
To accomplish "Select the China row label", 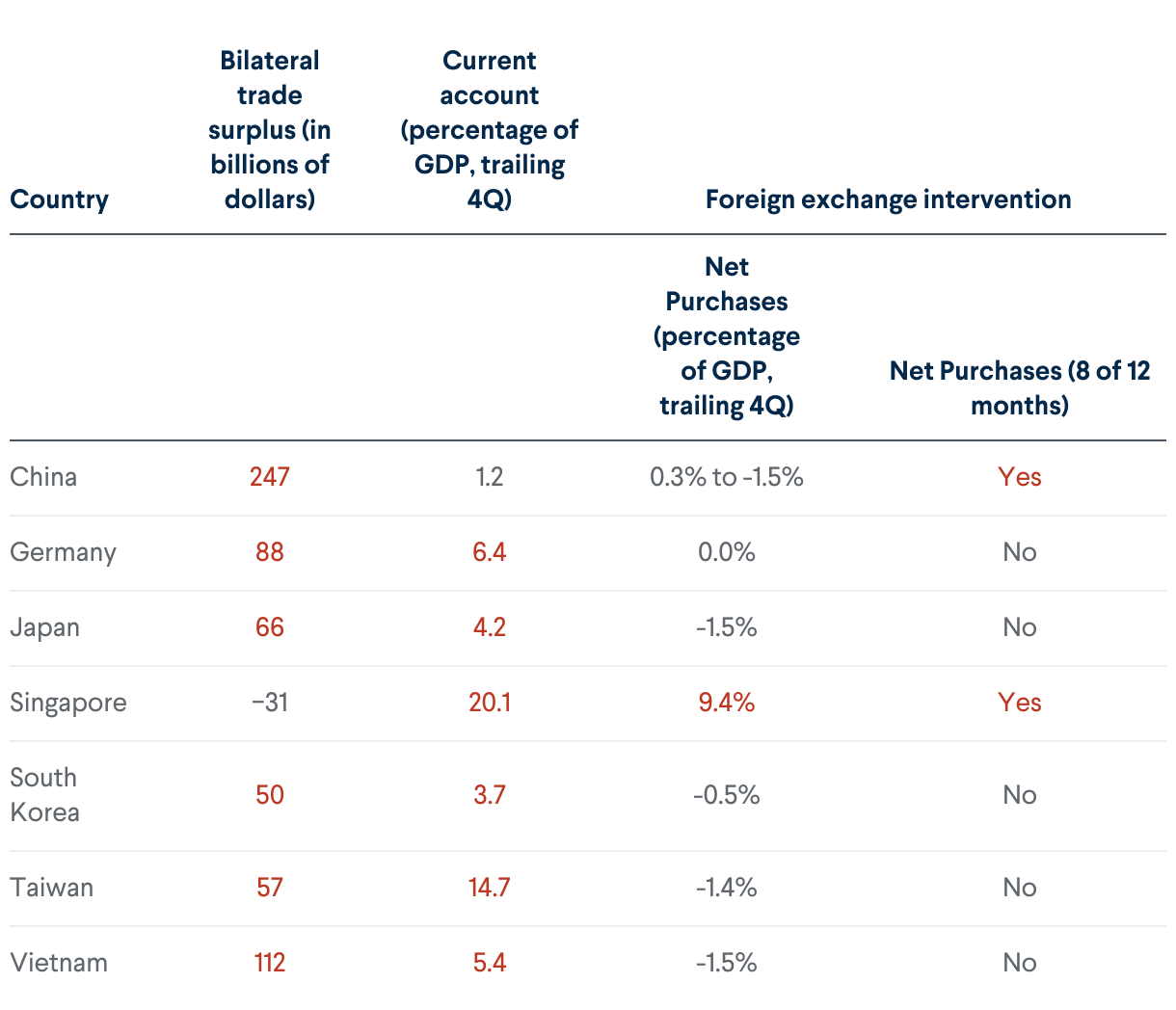I will tap(43, 477).
